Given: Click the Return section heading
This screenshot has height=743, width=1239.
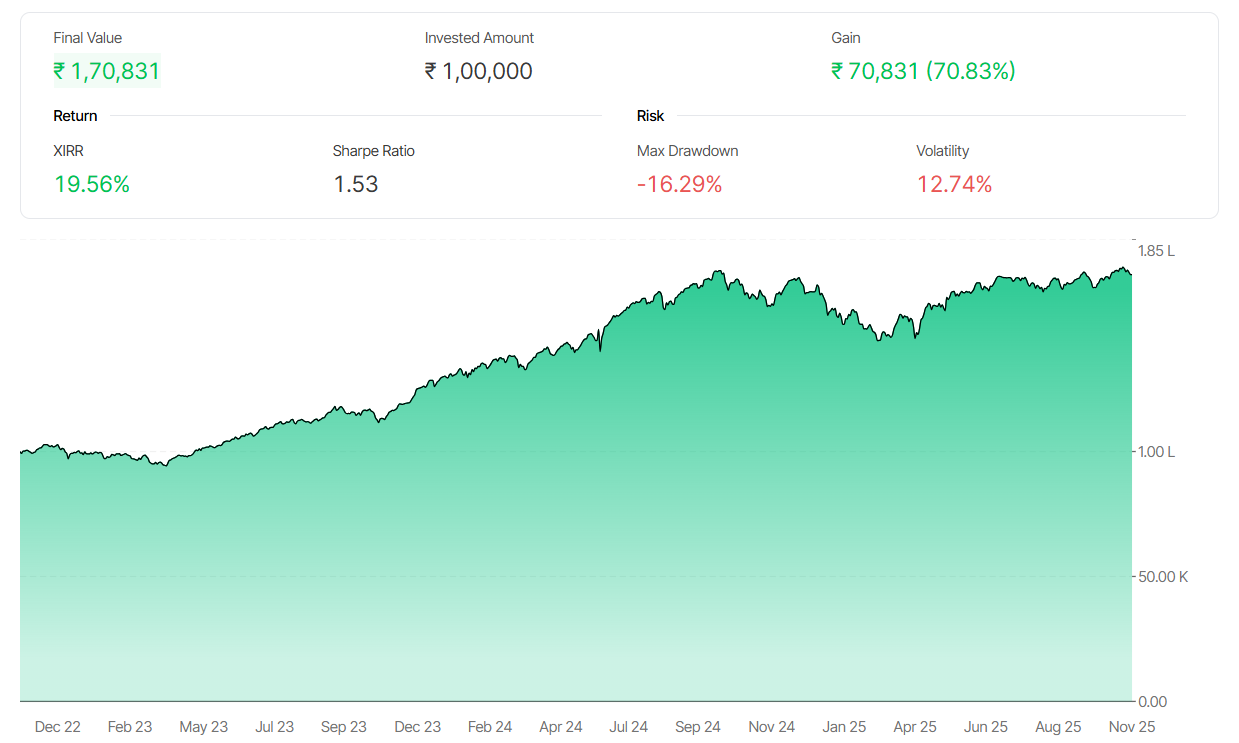Looking at the screenshot, I should pyautogui.click(x=75, y=116).
